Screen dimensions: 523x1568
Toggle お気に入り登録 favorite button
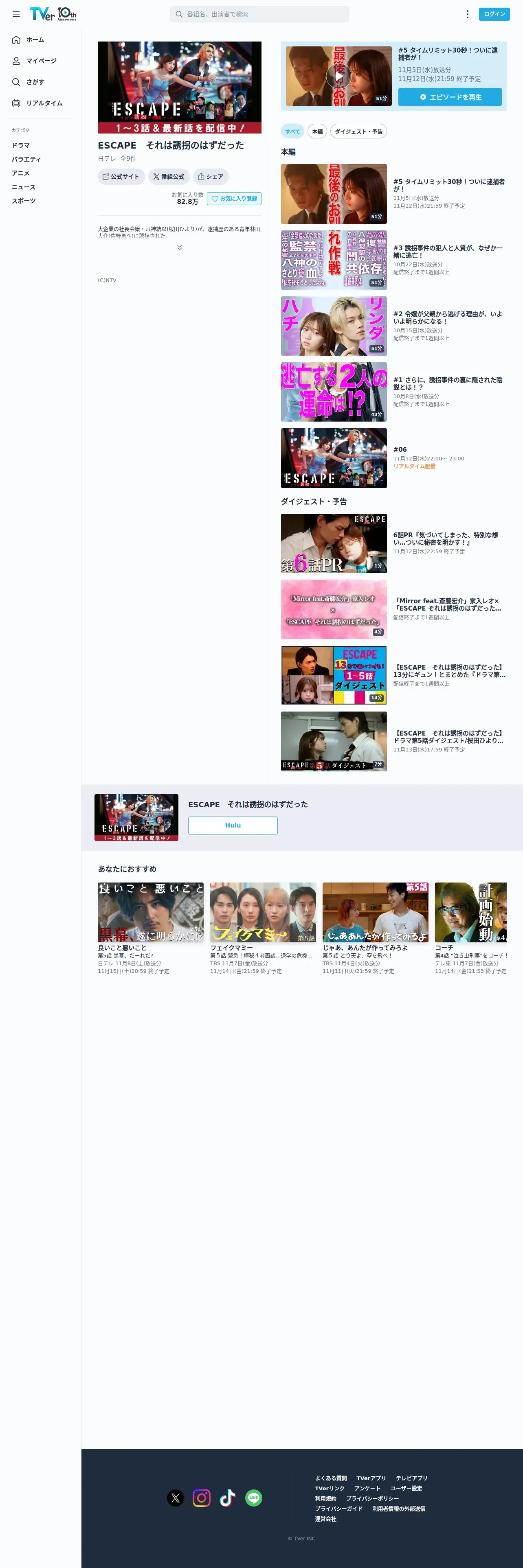coord(234,198)
